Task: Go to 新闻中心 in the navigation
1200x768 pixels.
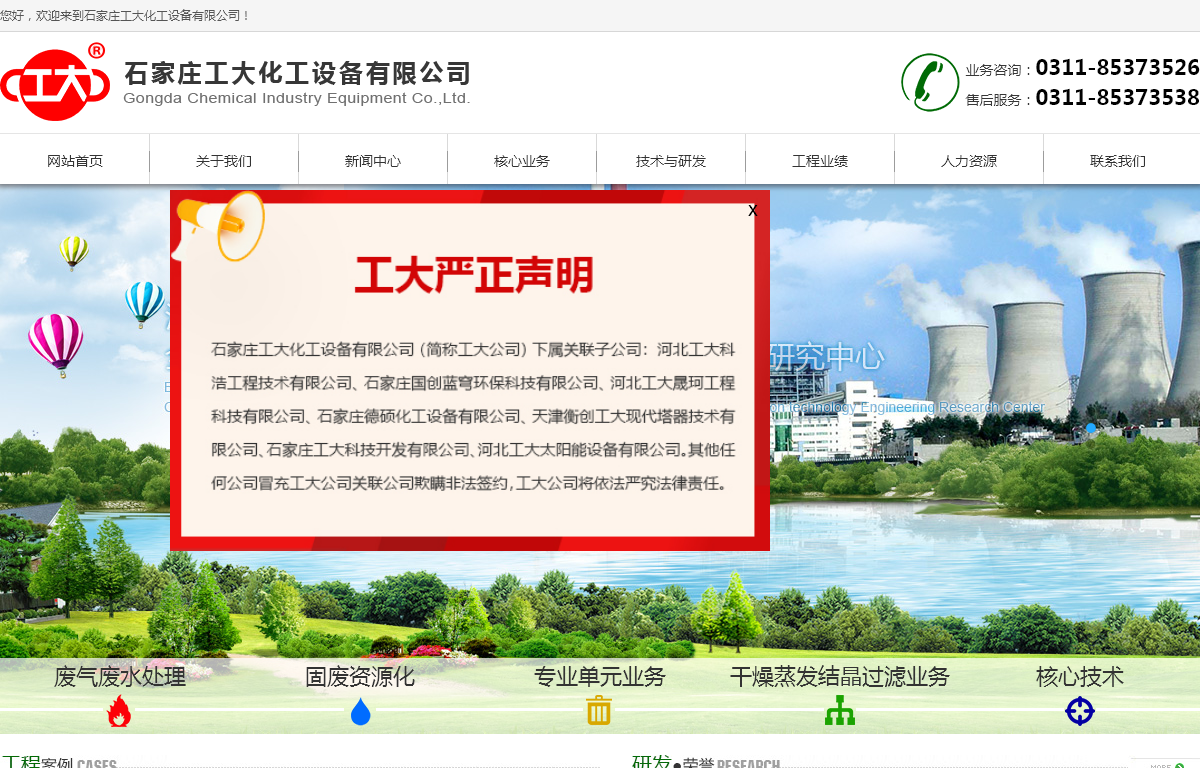Action: click(x=373, y=160)
